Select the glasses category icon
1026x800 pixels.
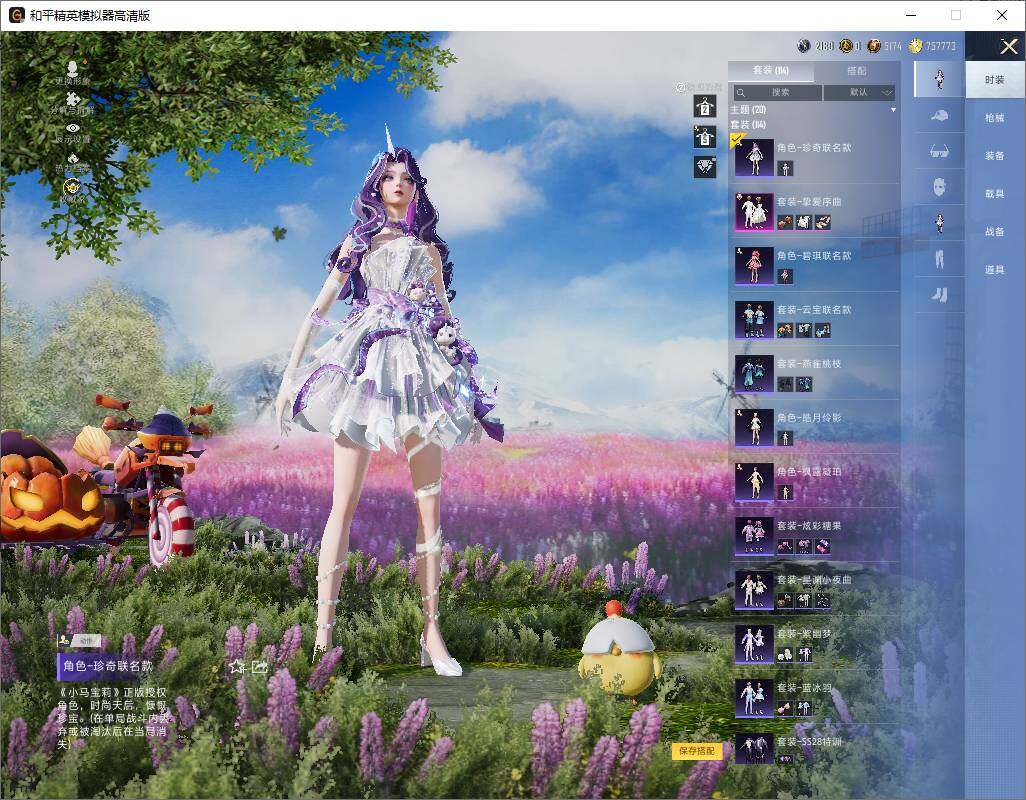(940, 151)
